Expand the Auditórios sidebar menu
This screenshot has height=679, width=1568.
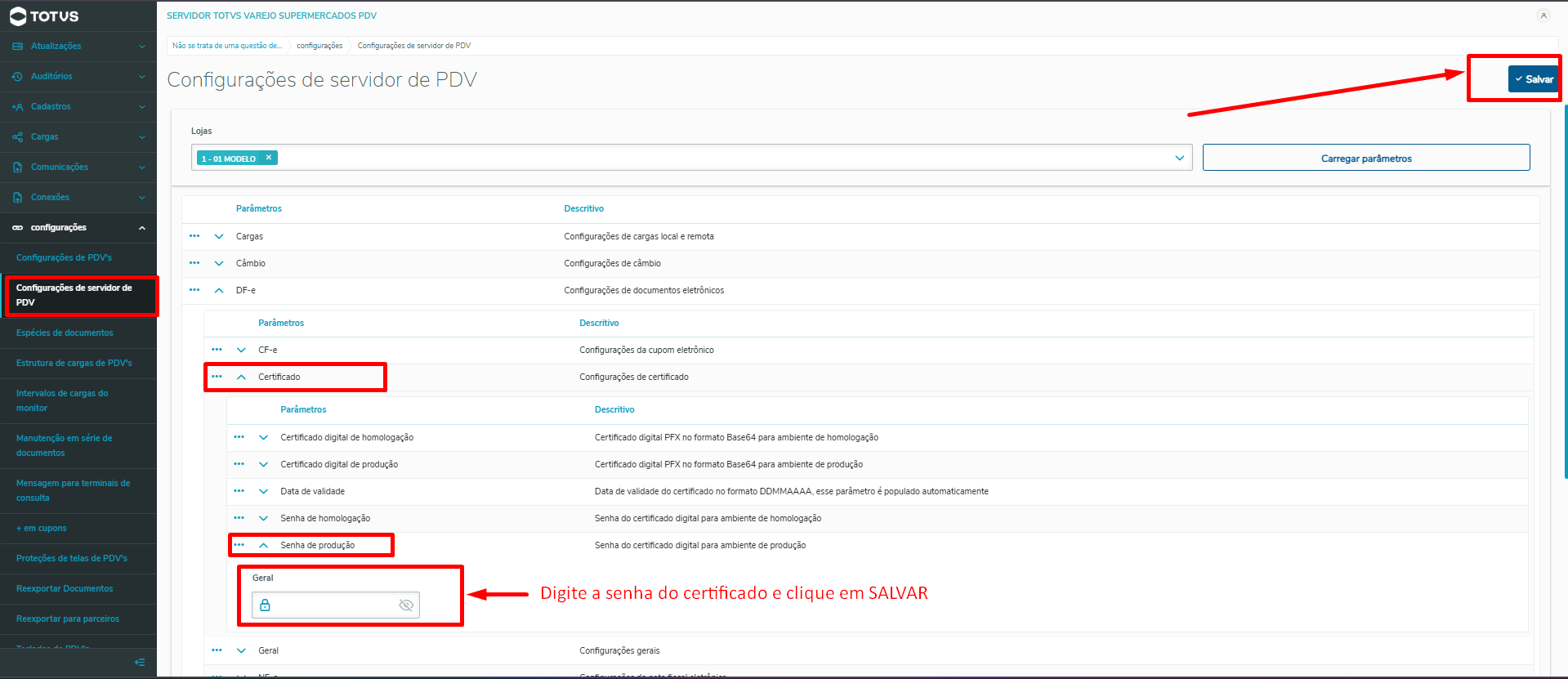pyautogui.click(x=142, y=77)
